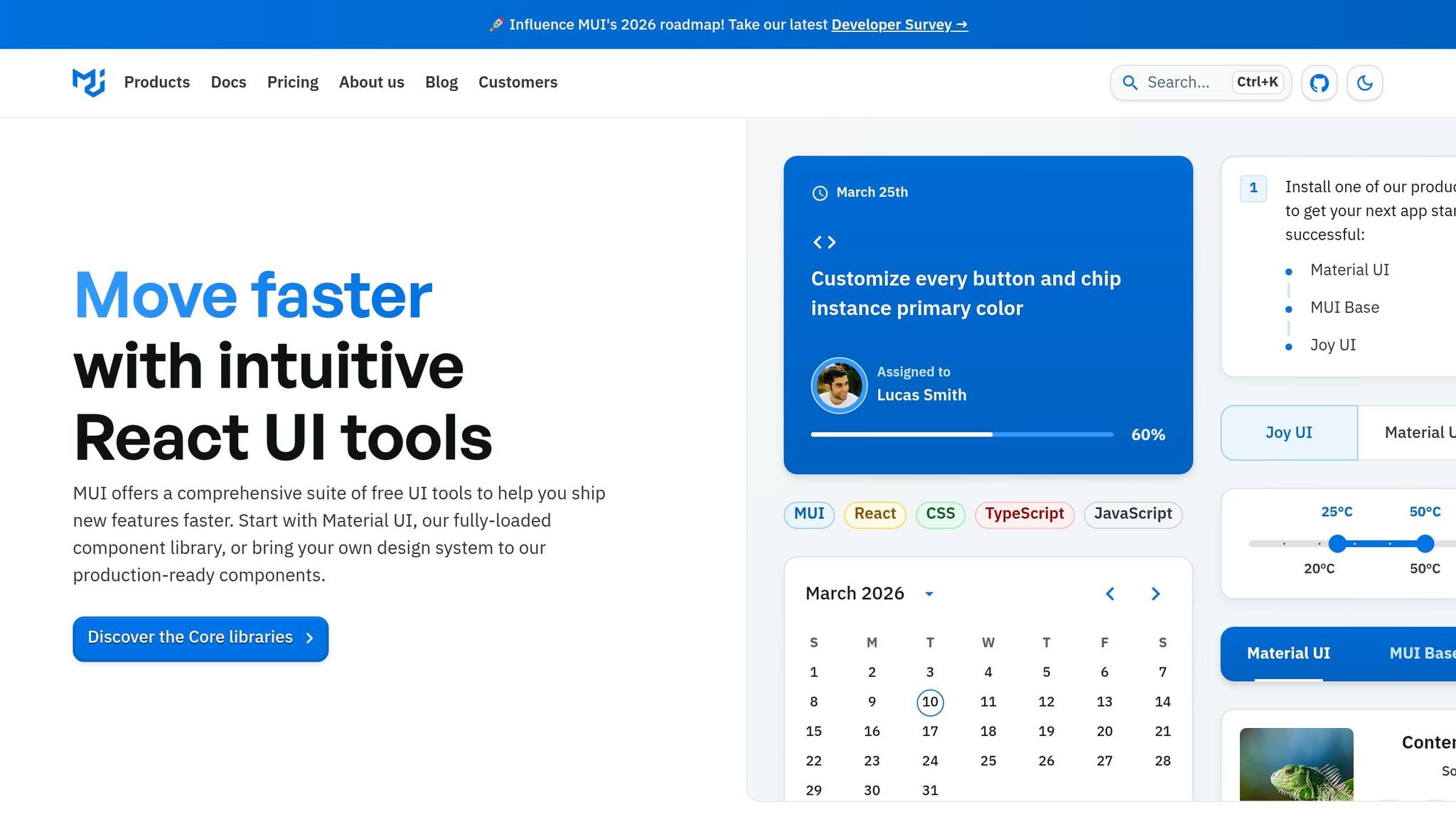Open the Pricing page
The height and width of the screenshot is (819, 1456).
(x=292, y=82)
